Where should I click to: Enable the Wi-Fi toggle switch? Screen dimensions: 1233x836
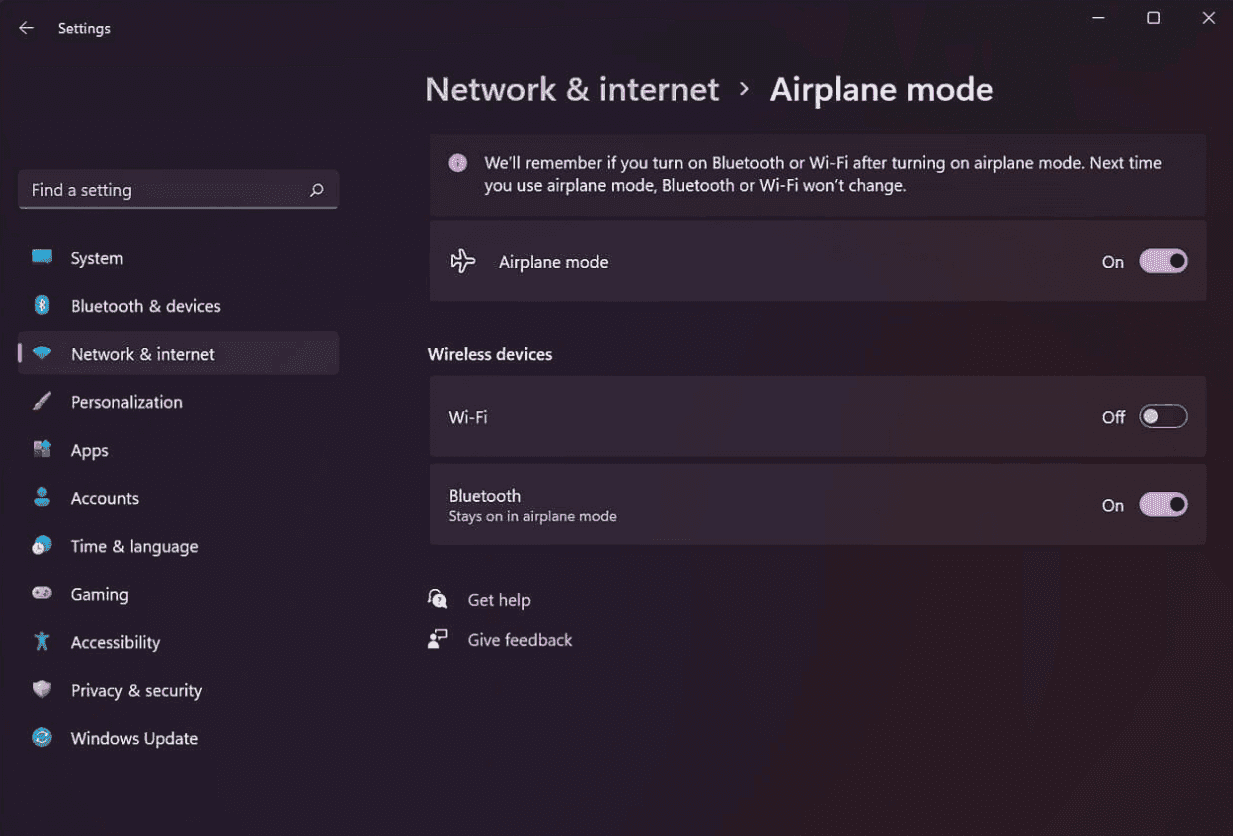[1163, 417]
